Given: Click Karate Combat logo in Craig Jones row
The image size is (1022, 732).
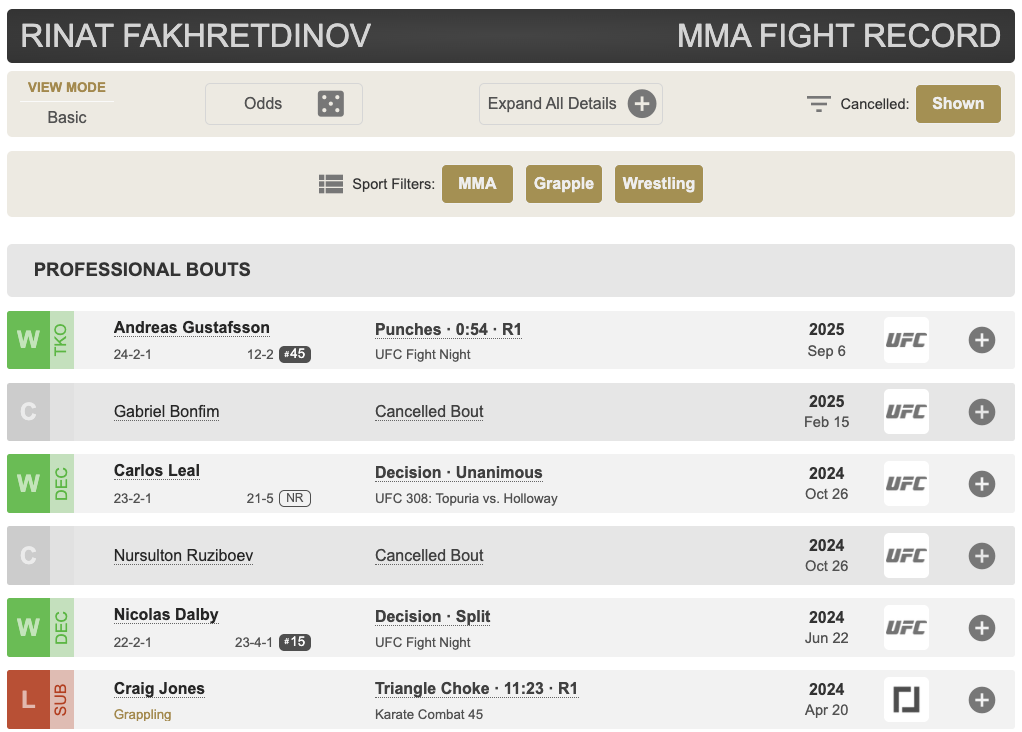Looking at the screenshot, I should [906, 700].
